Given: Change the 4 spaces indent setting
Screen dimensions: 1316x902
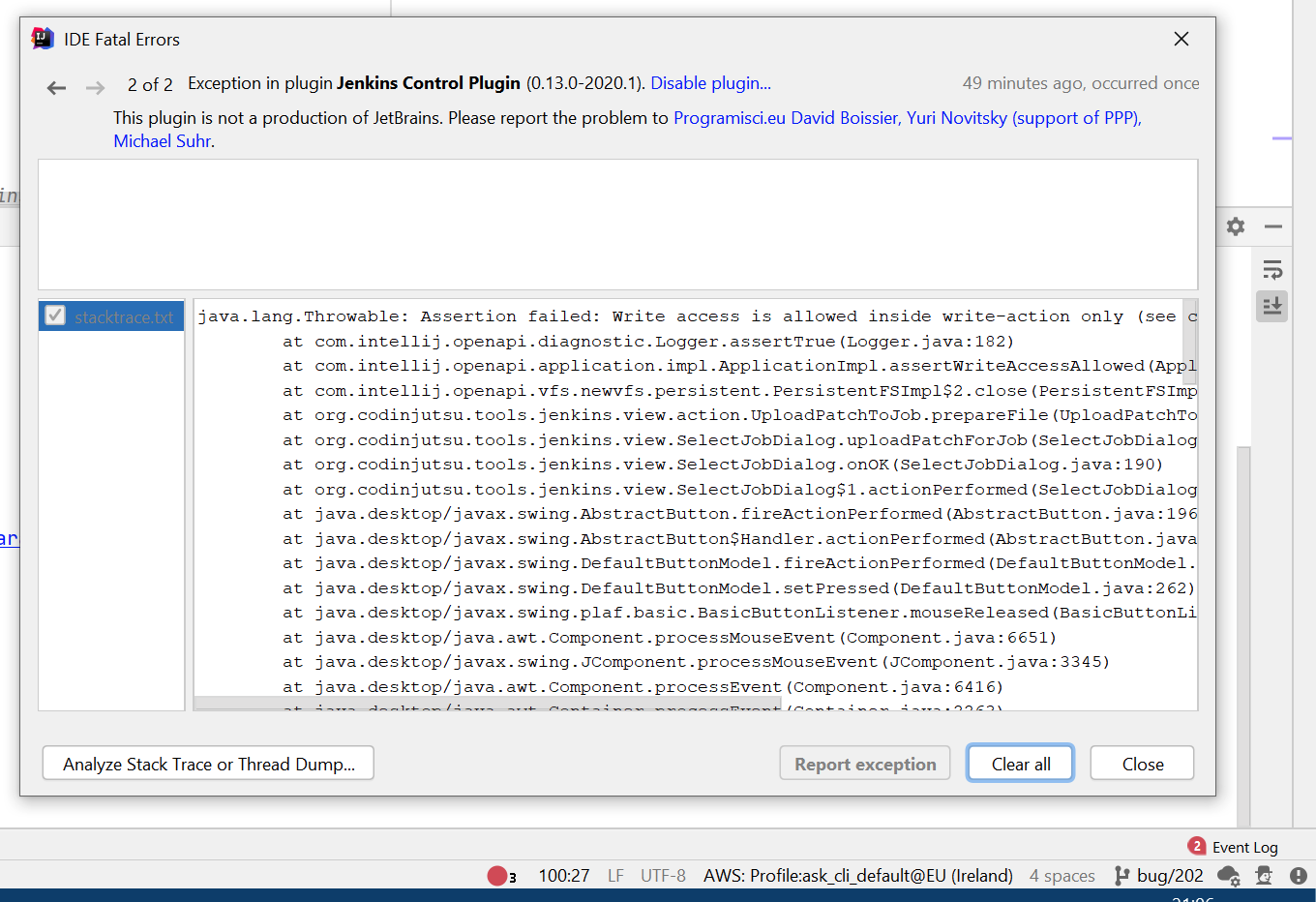Looking at the screenshot, I should [1062, 875].
